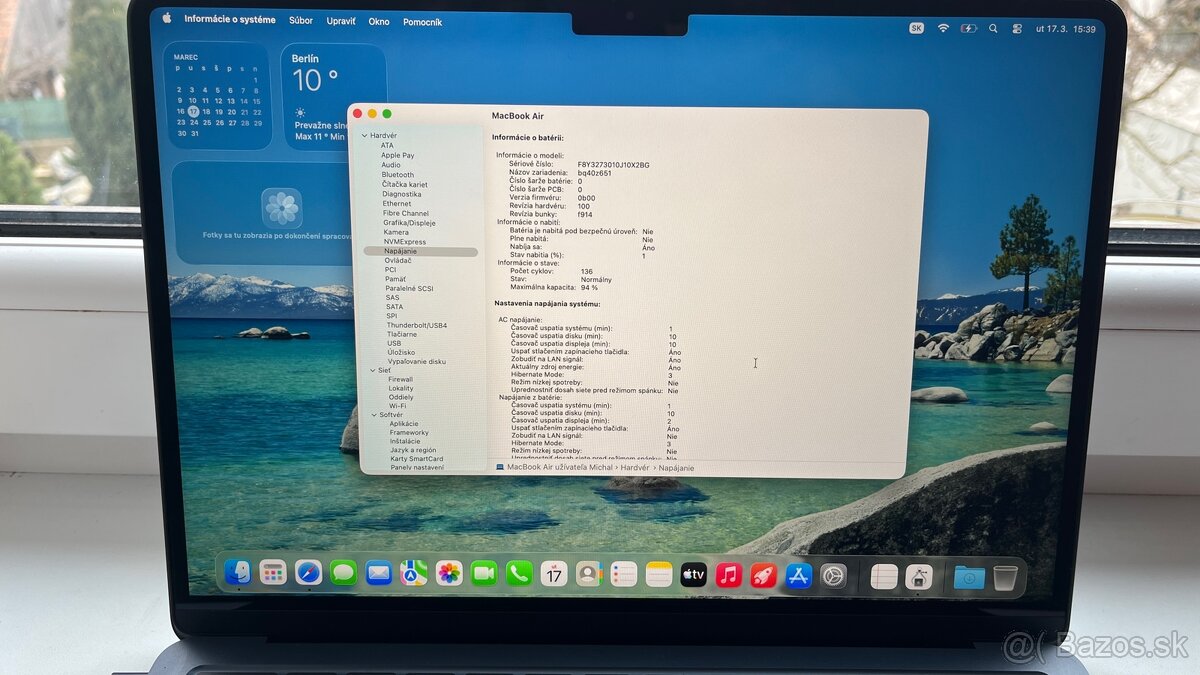The image size is (1200, 675).
Task: Click the battery status icon in menu bar
Action: [968, 28]
